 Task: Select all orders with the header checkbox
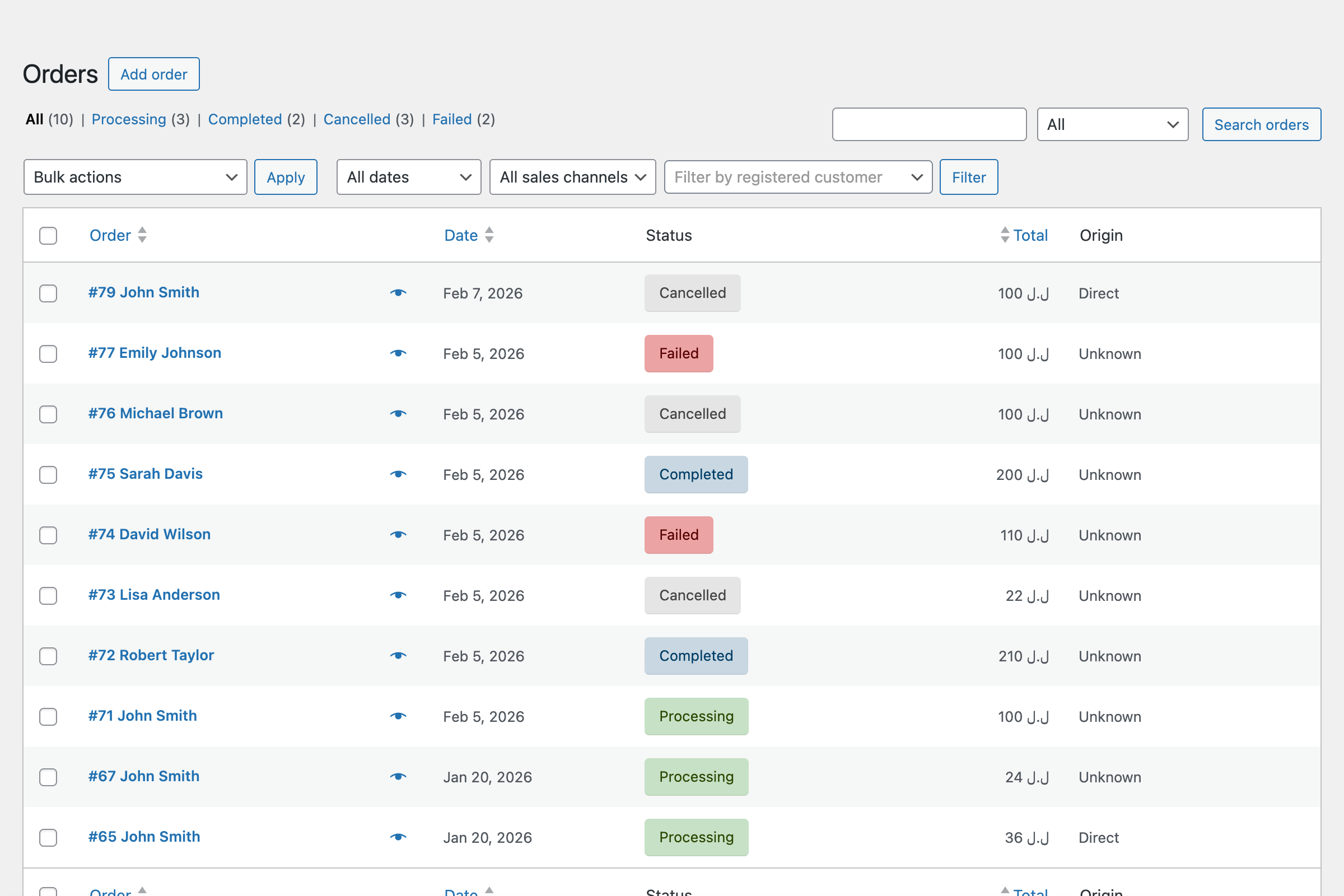[48, 235]
